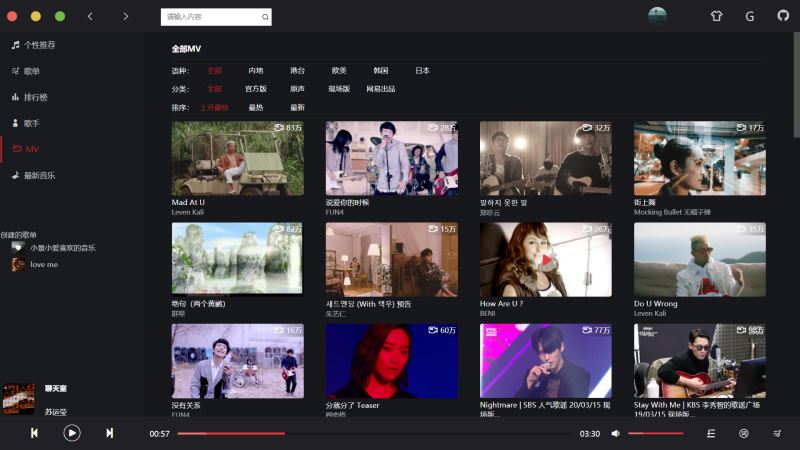Filter category by 网易出品
The height and width of the screenshot is (450, 800).
point(381,89)
